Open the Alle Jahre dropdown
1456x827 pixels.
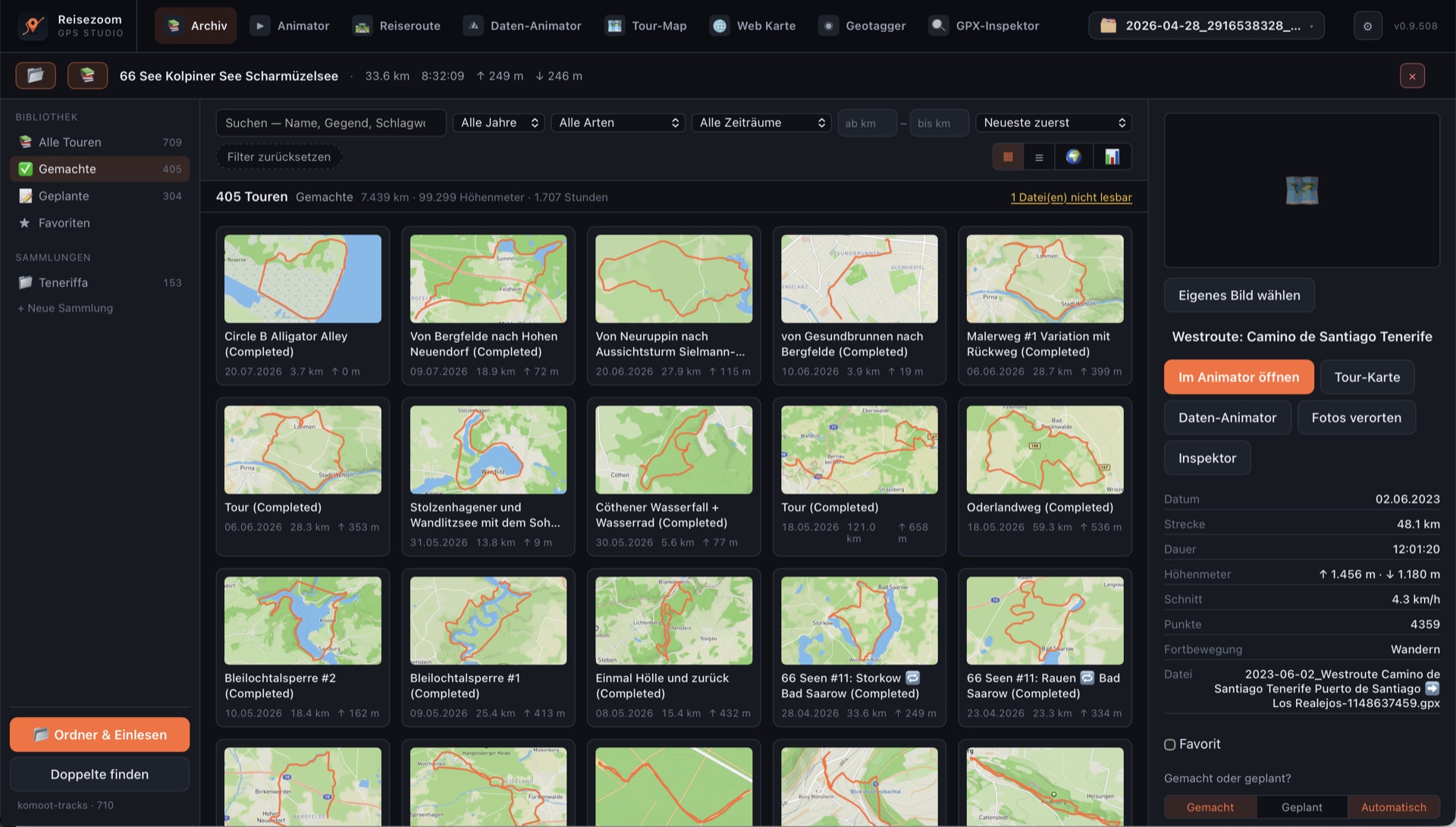click(499, 123)
